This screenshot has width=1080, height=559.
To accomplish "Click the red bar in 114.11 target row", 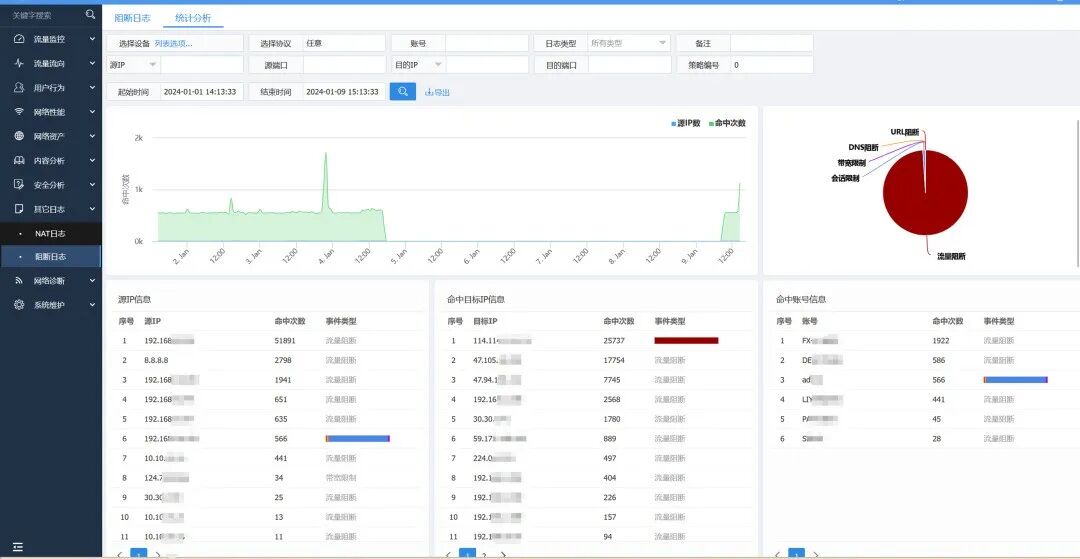I will (x=686, y=340).
